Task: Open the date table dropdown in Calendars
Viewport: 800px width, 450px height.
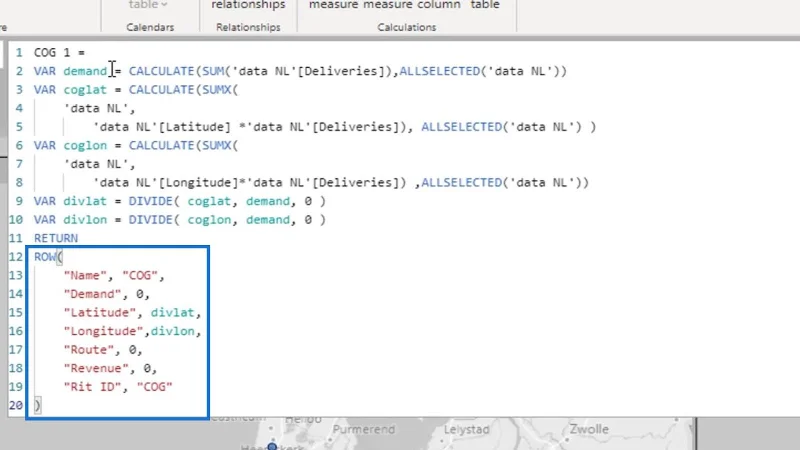Action: point(148,5)
